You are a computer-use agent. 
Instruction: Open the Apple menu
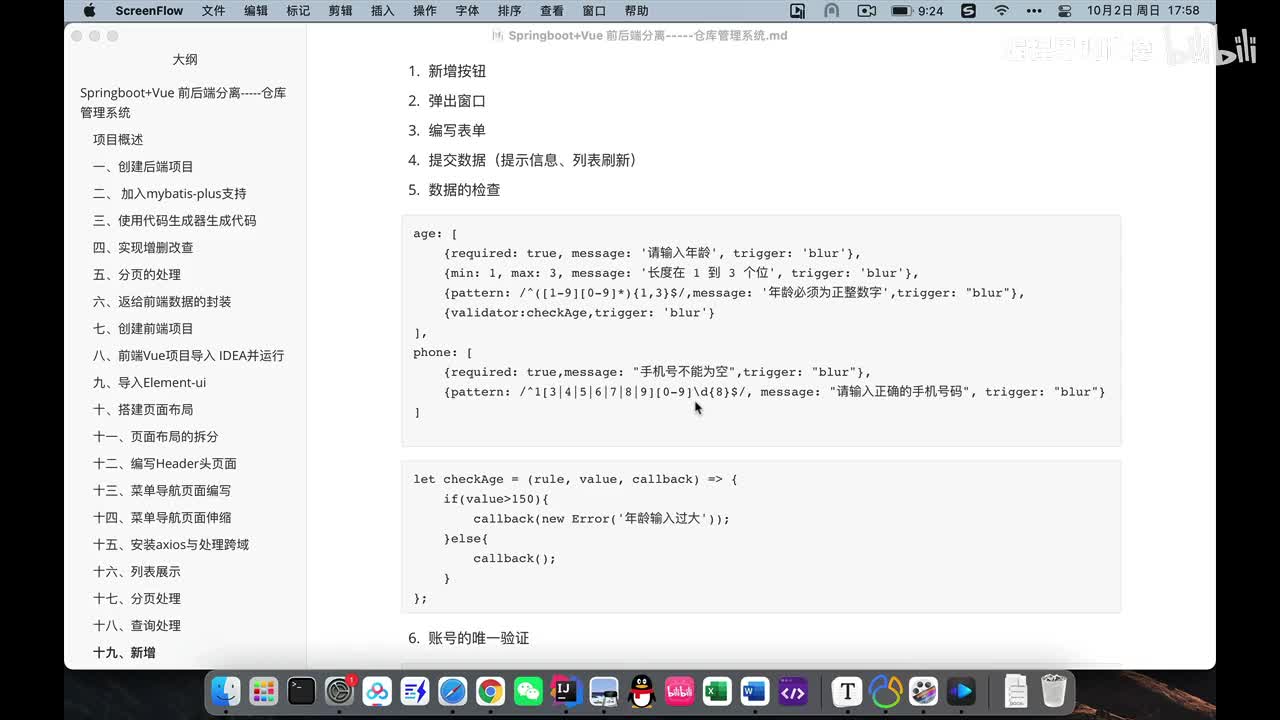(89, 11)
